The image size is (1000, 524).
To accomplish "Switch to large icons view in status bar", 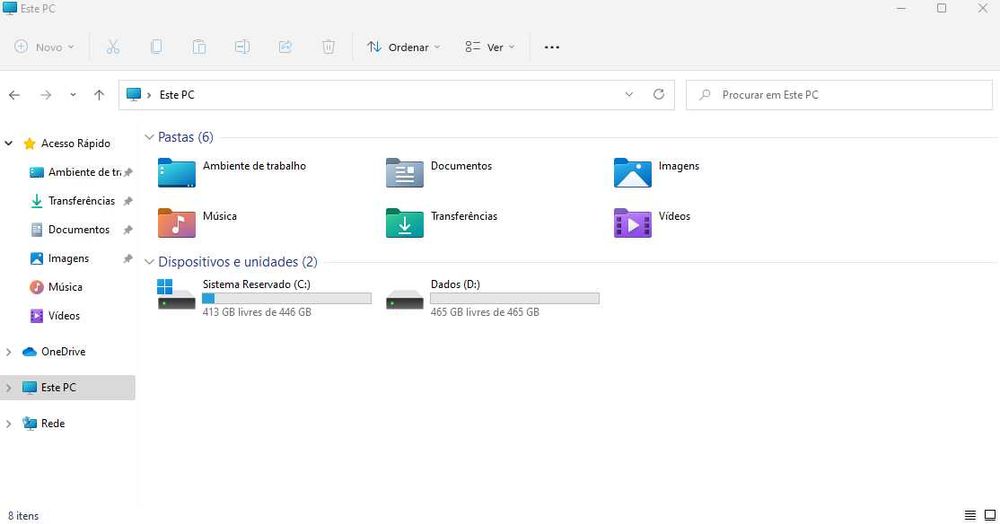I will pos(990,515).
